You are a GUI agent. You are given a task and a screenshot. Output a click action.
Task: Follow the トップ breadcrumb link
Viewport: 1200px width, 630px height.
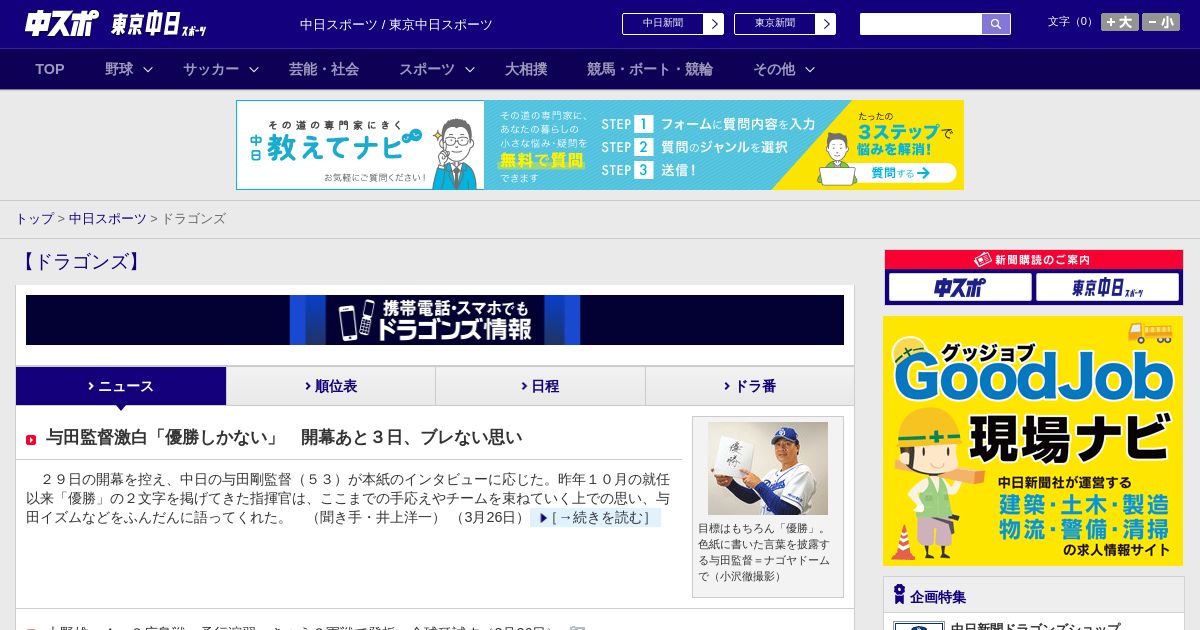(x=34, y=219)
